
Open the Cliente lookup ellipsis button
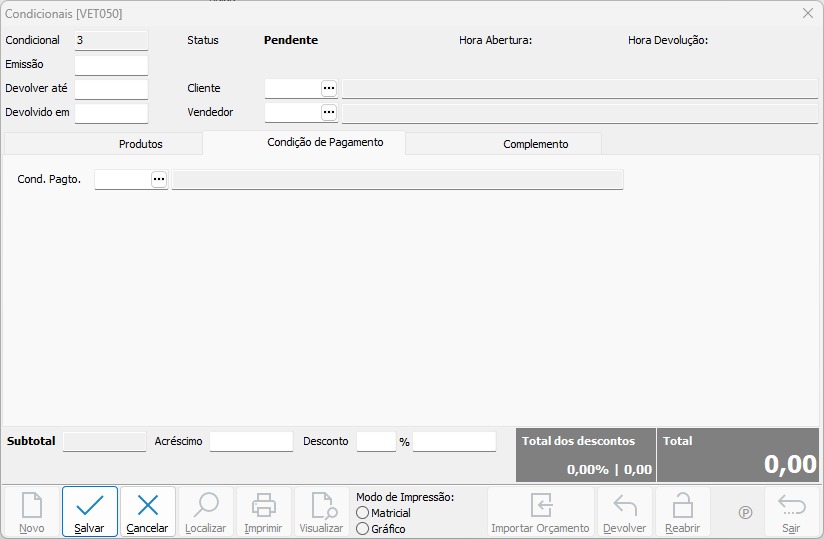coord(329,88)
